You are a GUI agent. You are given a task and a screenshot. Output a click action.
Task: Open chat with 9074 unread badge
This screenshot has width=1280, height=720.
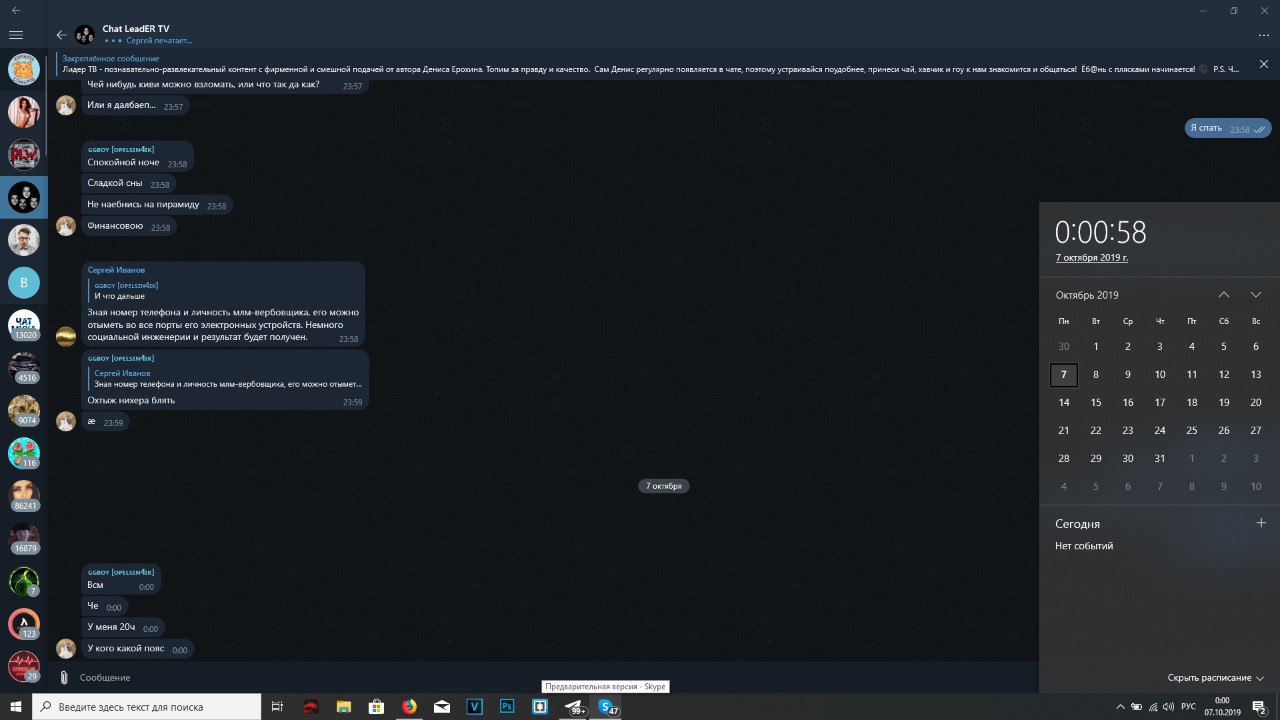click(x=24, y=411)
